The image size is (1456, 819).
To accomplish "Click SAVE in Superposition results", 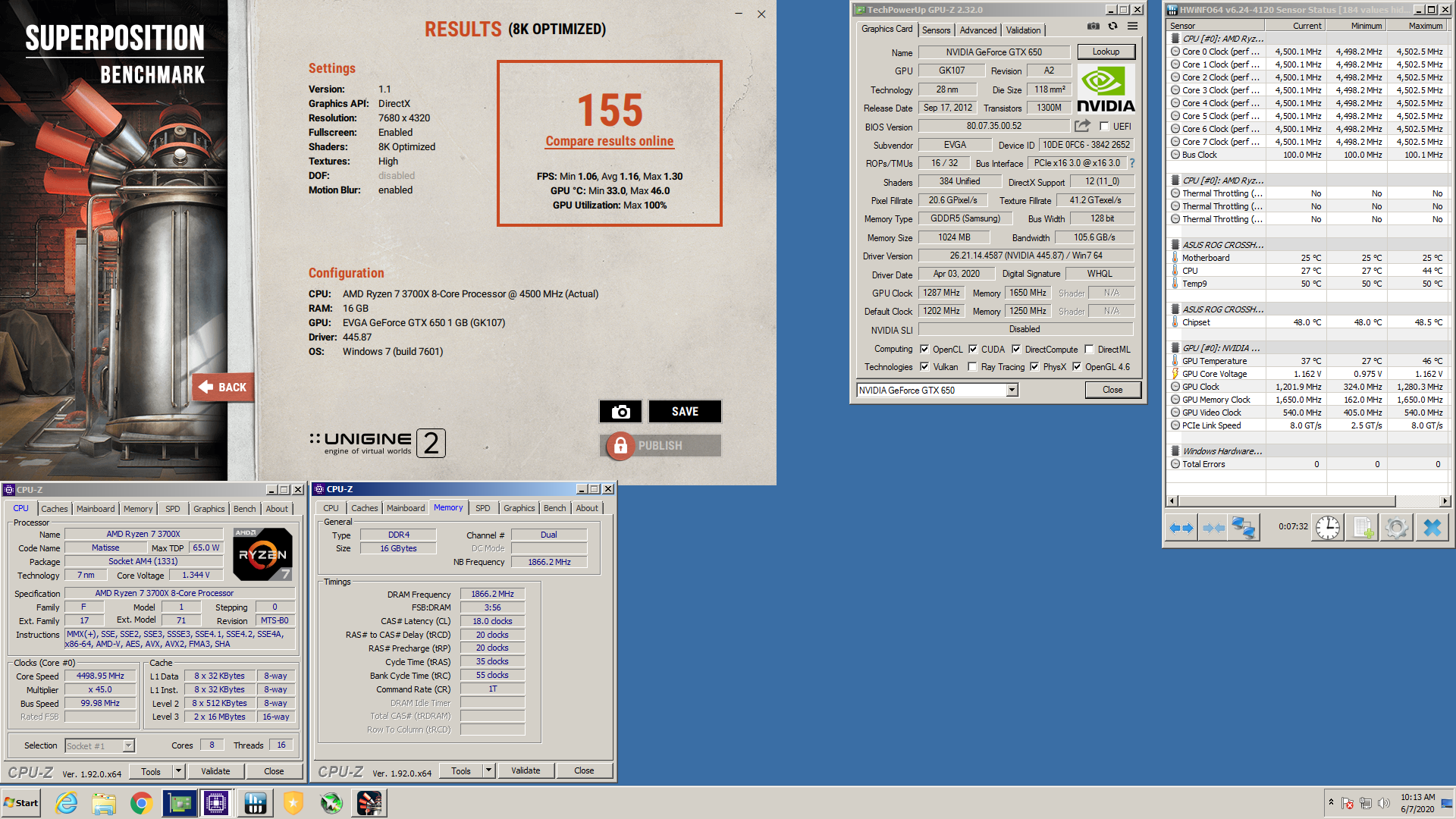I will (685, 412).
